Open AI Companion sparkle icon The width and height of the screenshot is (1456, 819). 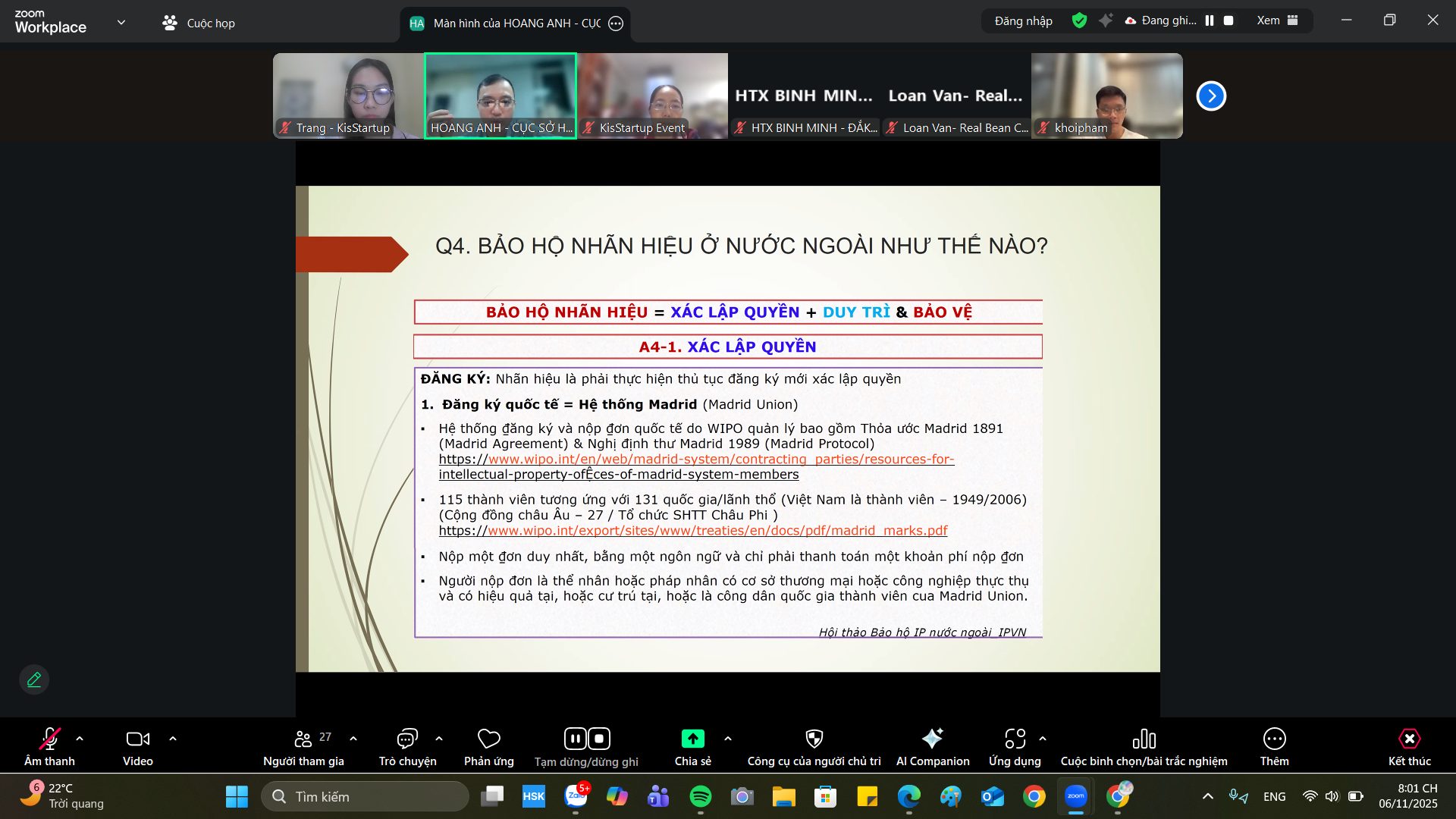tap(932, 739)
